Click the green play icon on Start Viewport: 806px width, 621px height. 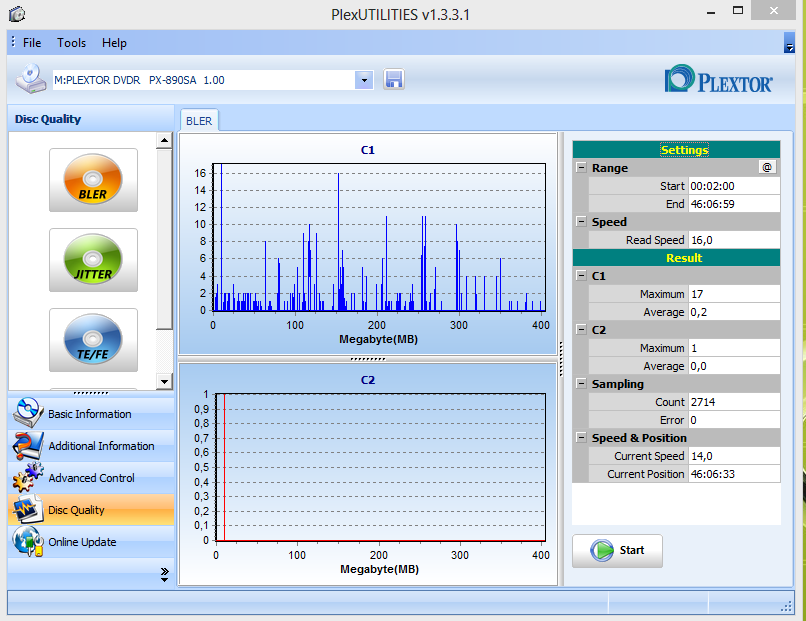tap(602, 551)
